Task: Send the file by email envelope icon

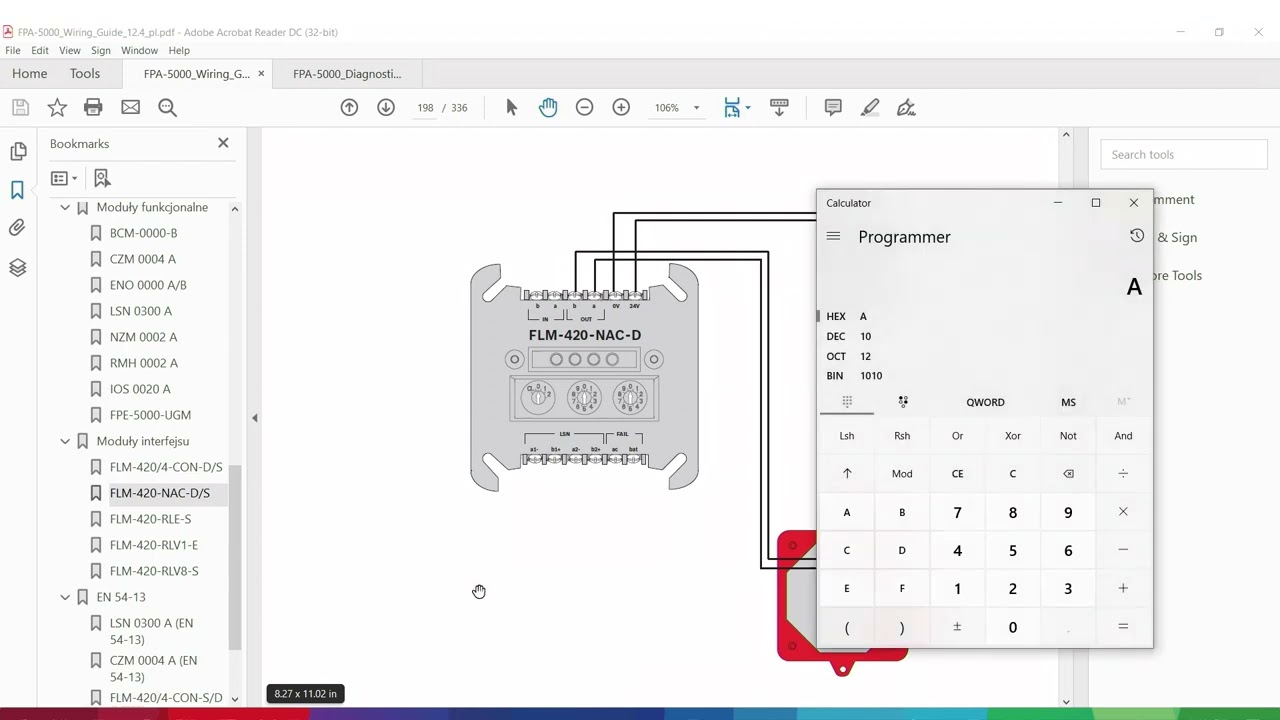Action: (x=130, y=108)
